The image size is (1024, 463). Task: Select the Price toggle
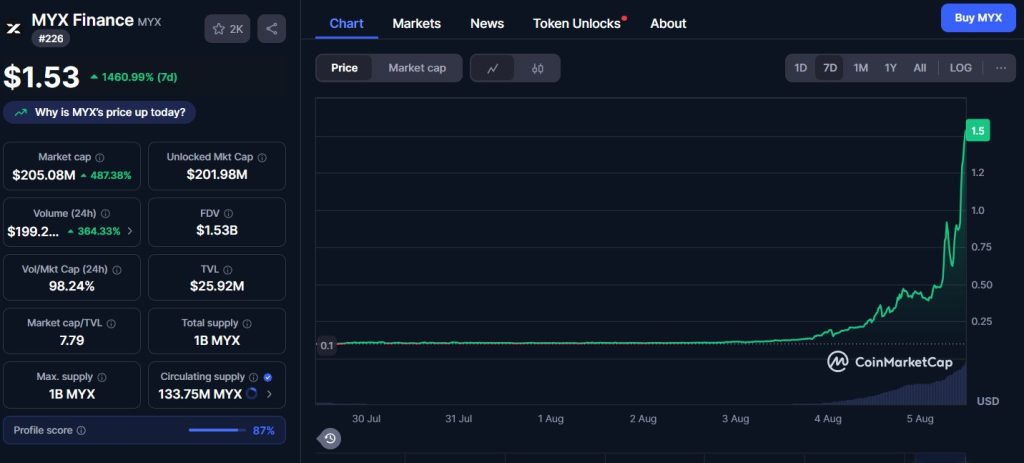coord(344,68)
